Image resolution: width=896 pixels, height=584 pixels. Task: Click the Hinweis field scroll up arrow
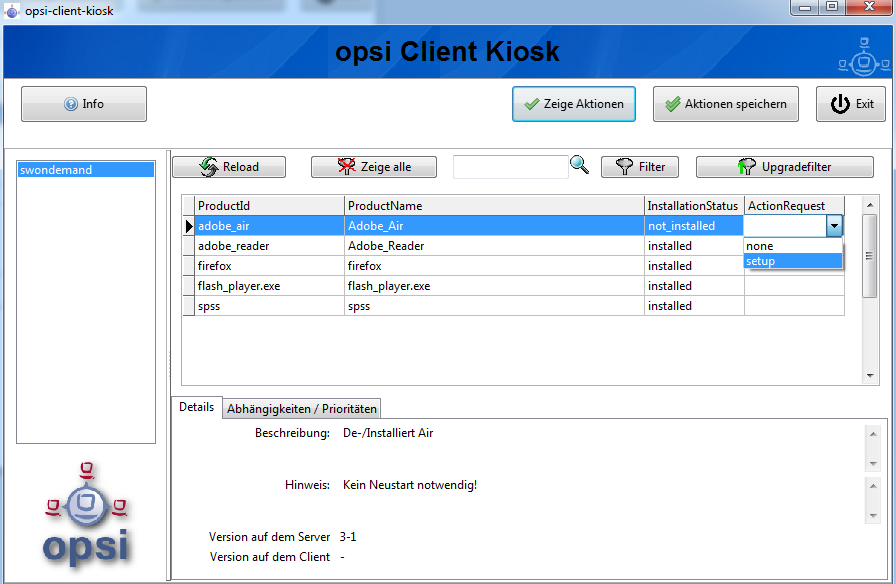(873, 486)
